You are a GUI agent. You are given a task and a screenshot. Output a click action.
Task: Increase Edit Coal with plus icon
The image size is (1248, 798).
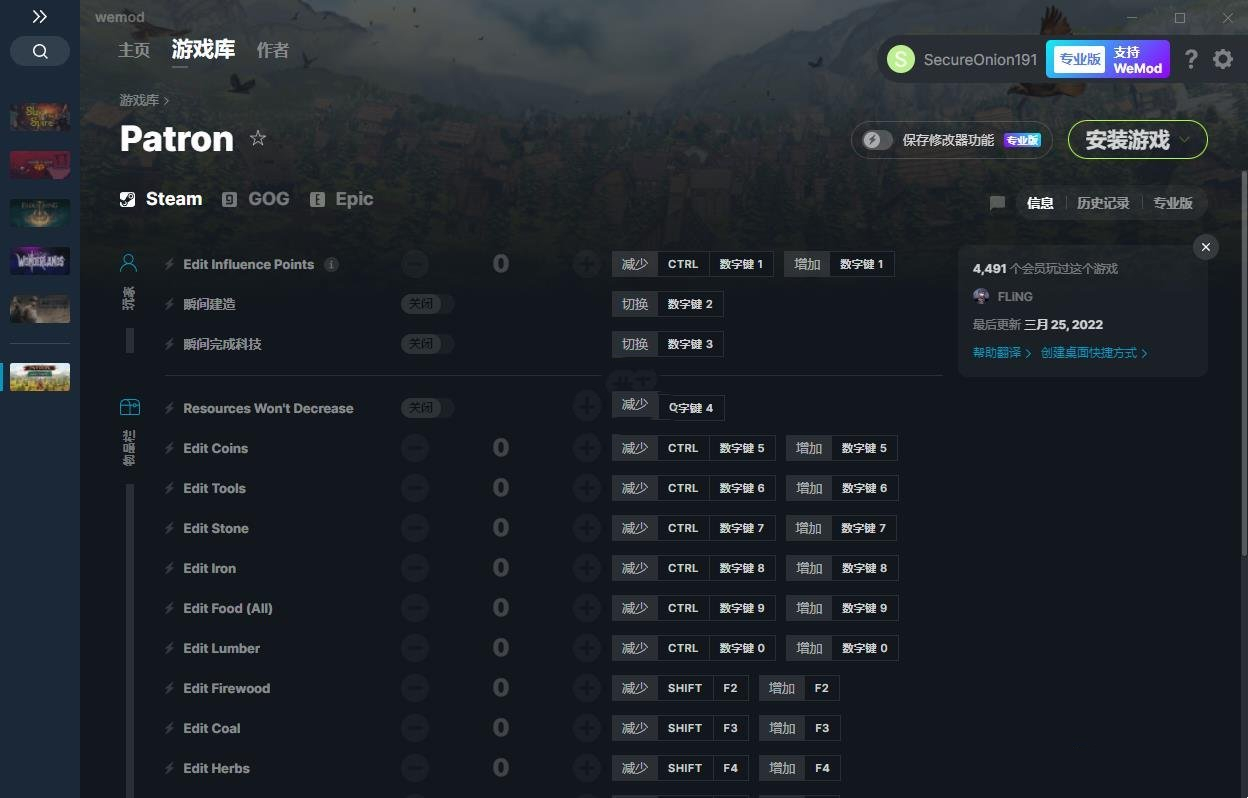pos(587,728)
